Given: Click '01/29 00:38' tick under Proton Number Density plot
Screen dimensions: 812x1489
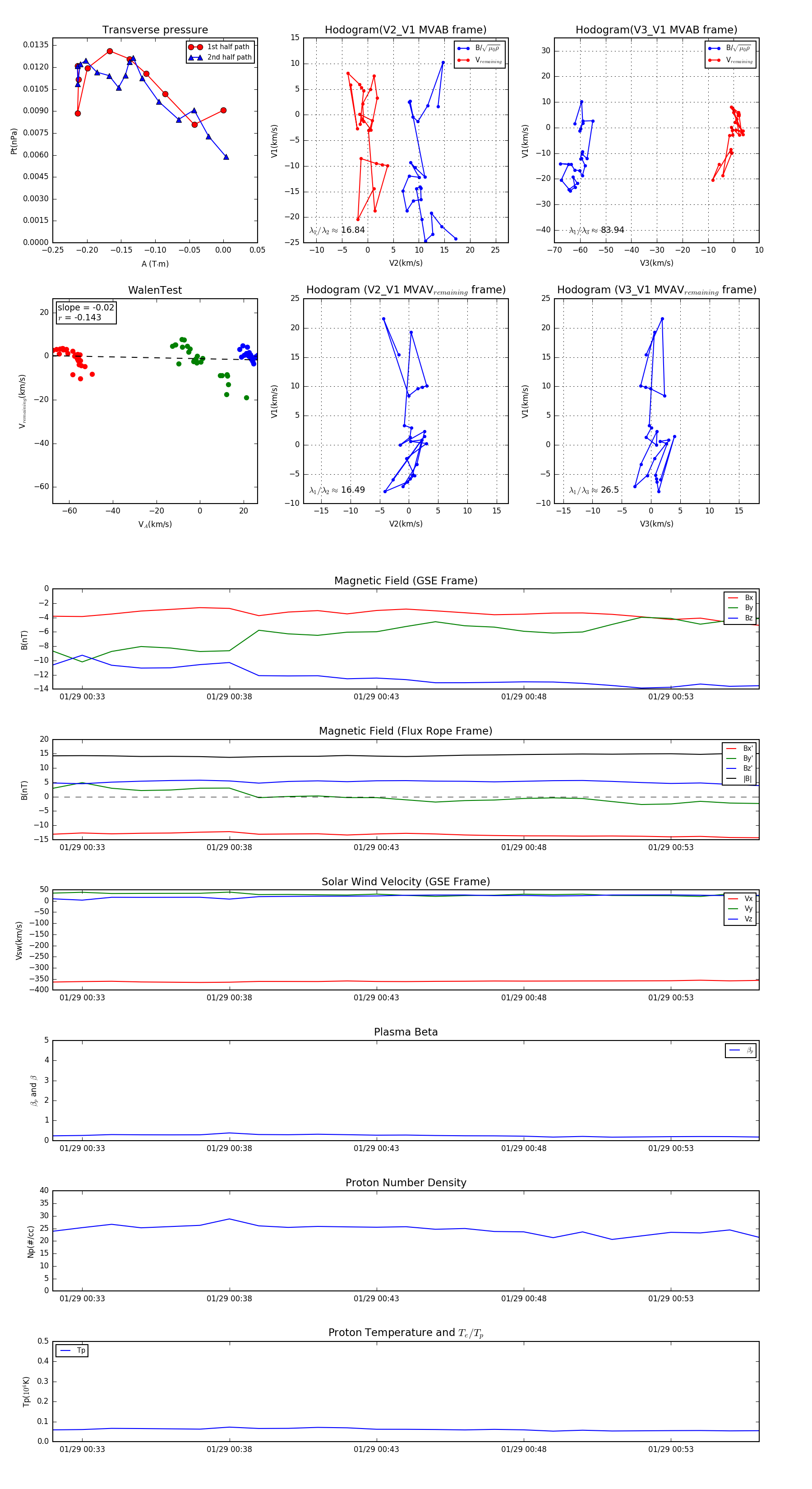Looking at the screenshot, I should pyautogui.click(x=230, y=1299).
